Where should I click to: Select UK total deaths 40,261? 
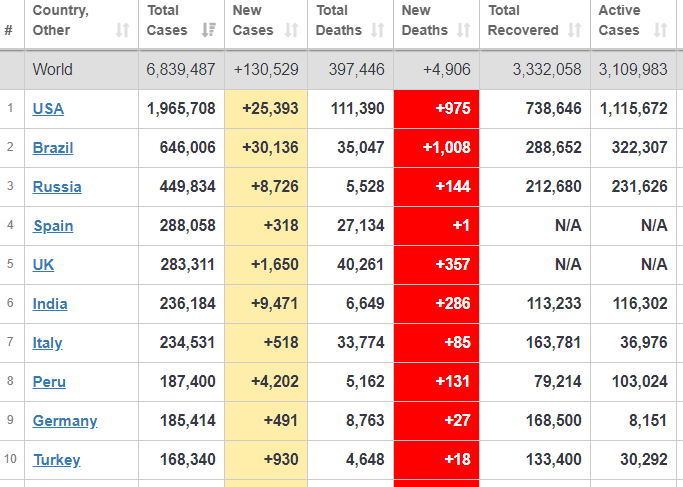pyautogui.click(x=361, y=264)
